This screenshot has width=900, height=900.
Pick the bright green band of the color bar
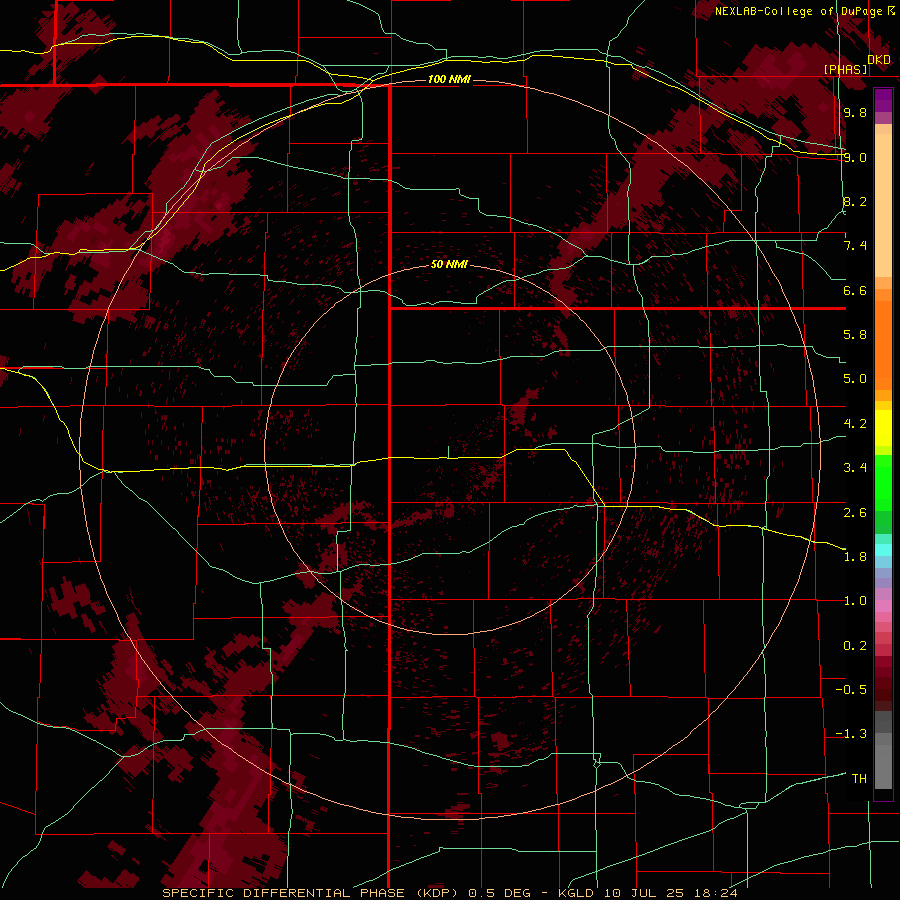[883, 482]
